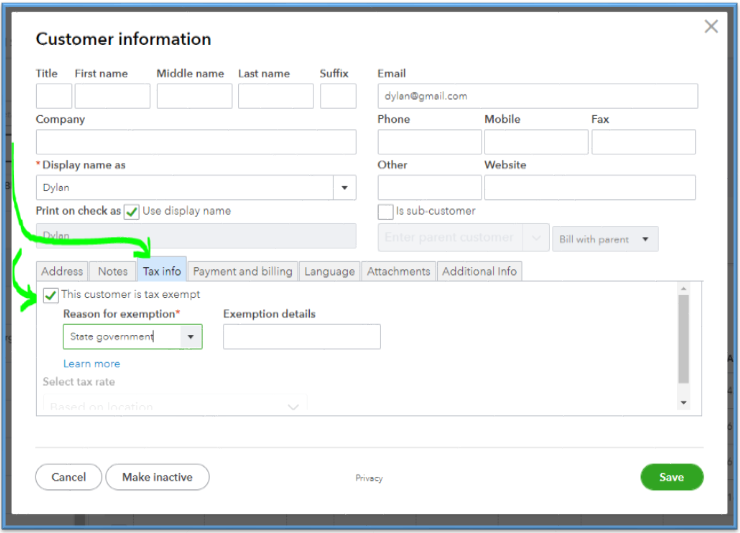Select the Fax field
Viewport: 740px width, 533px height.
click(x=643, y=142)
